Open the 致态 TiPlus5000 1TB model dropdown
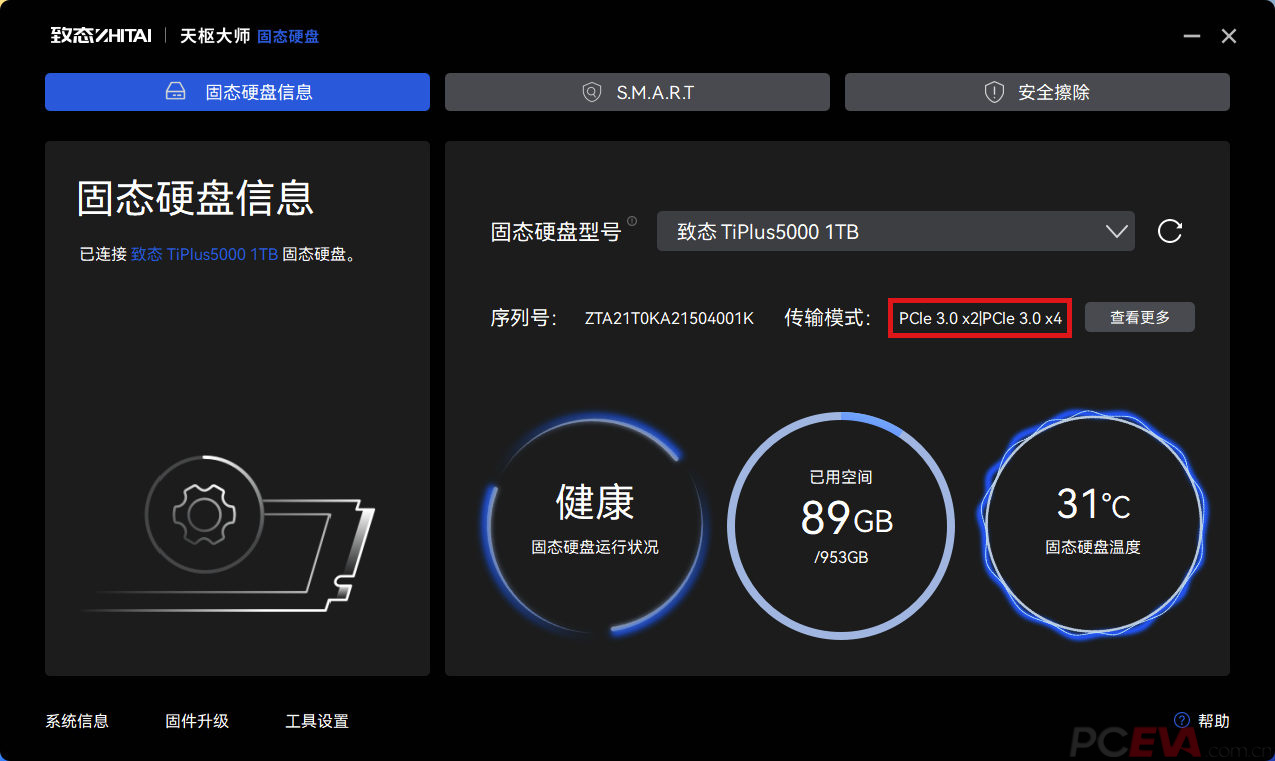This screenshot has height=761, width=1275. (x=880, y=231)
